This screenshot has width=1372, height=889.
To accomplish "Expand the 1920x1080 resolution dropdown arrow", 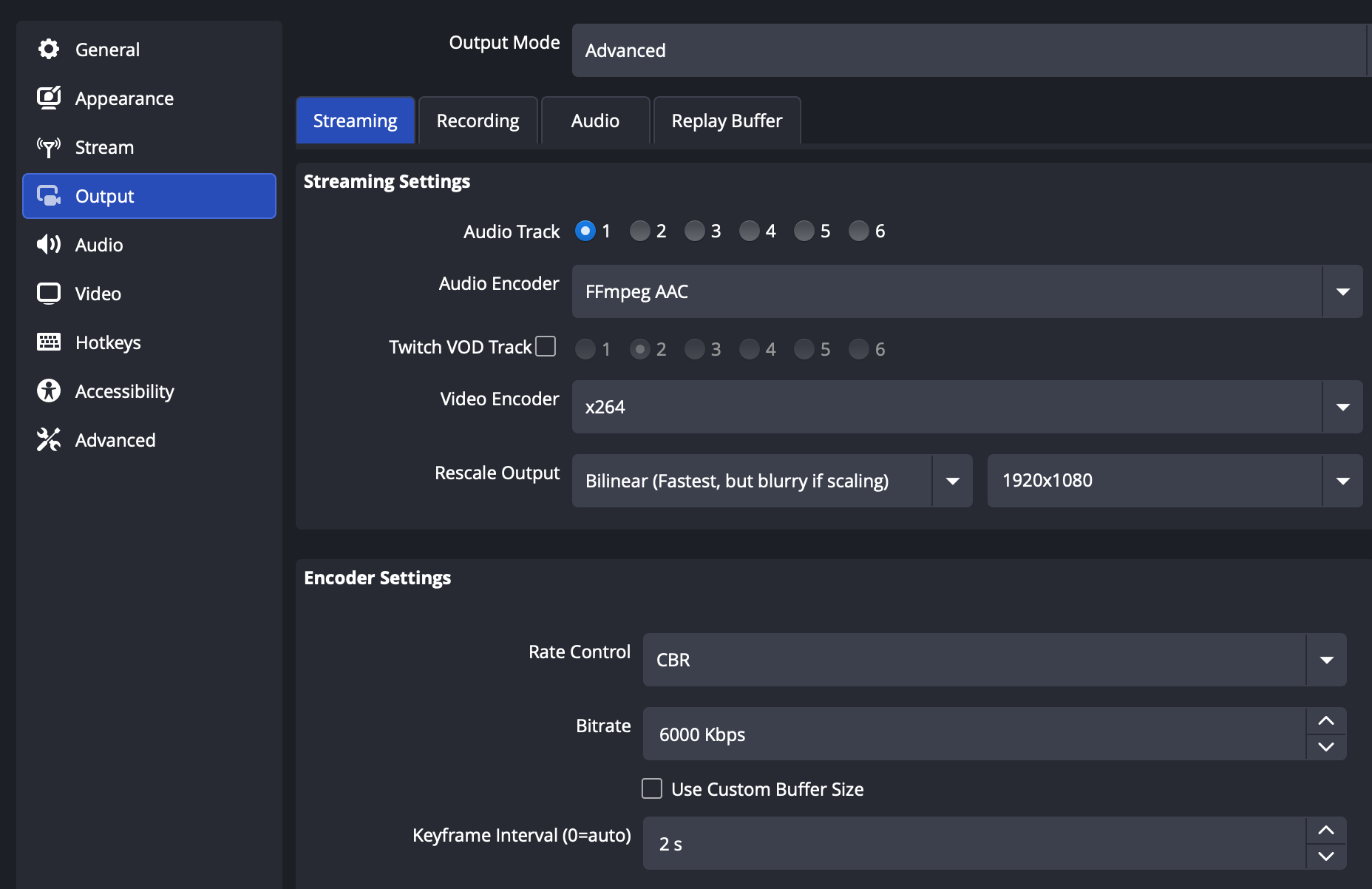I will click(1343, 481).
